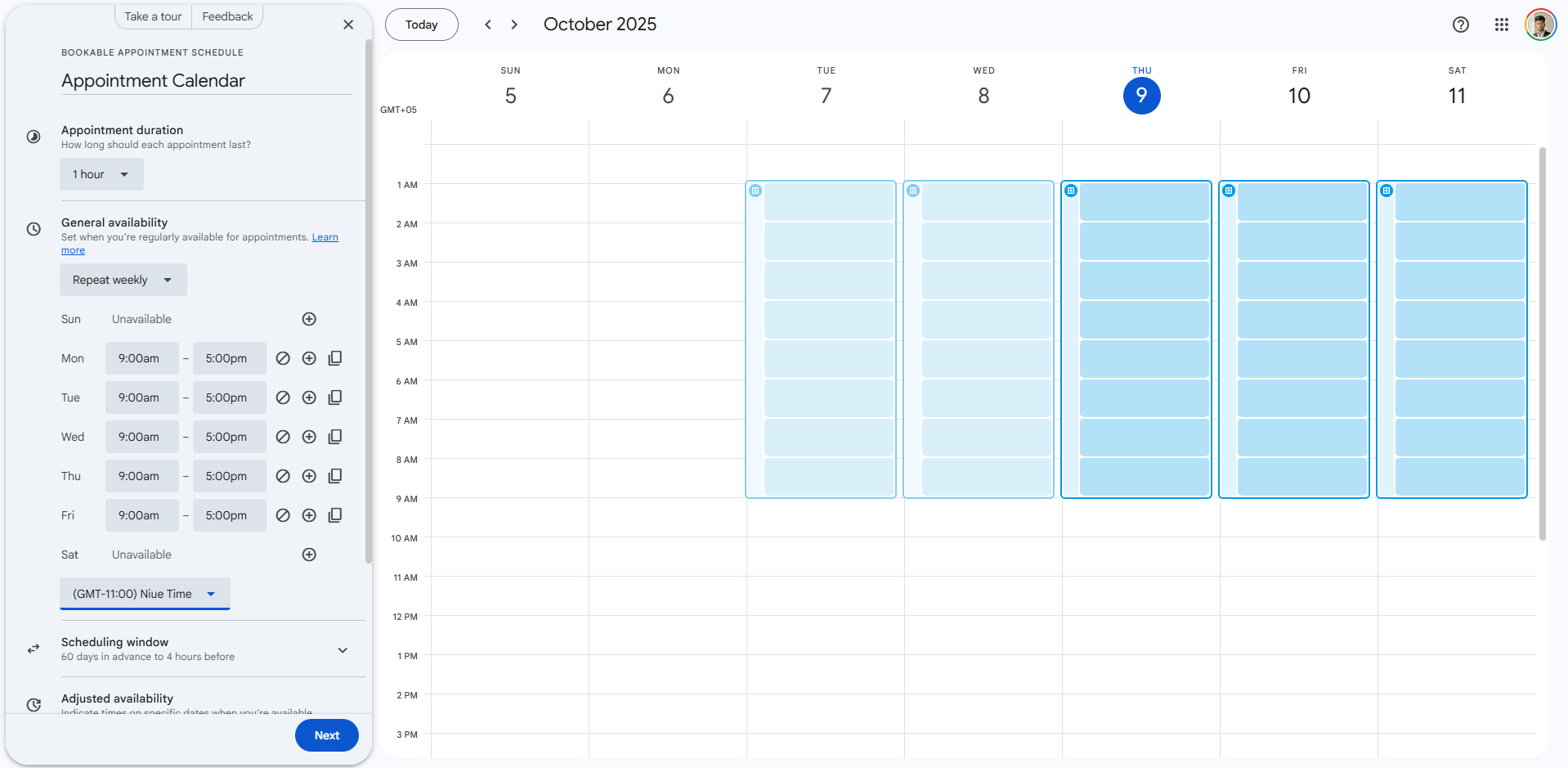Navigate to next week with forward arrow
The width and height of the screenshot is (1568, 768).
point(514,25)
